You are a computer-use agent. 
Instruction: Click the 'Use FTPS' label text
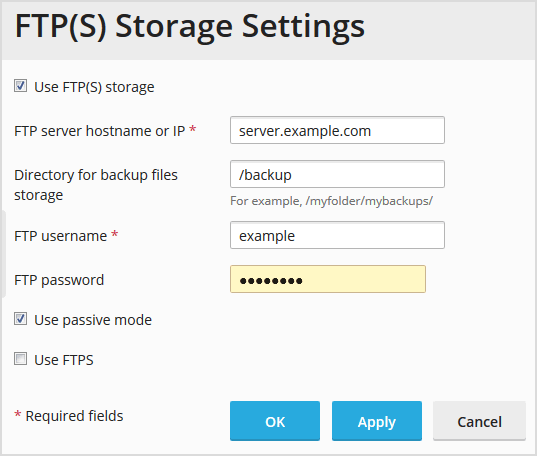coord(64,360)
